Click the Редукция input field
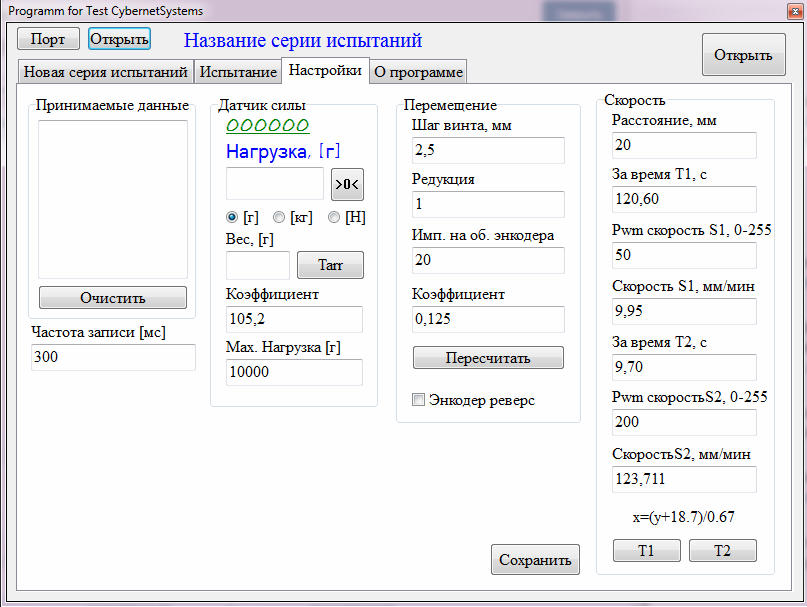 tap(488, 204)
